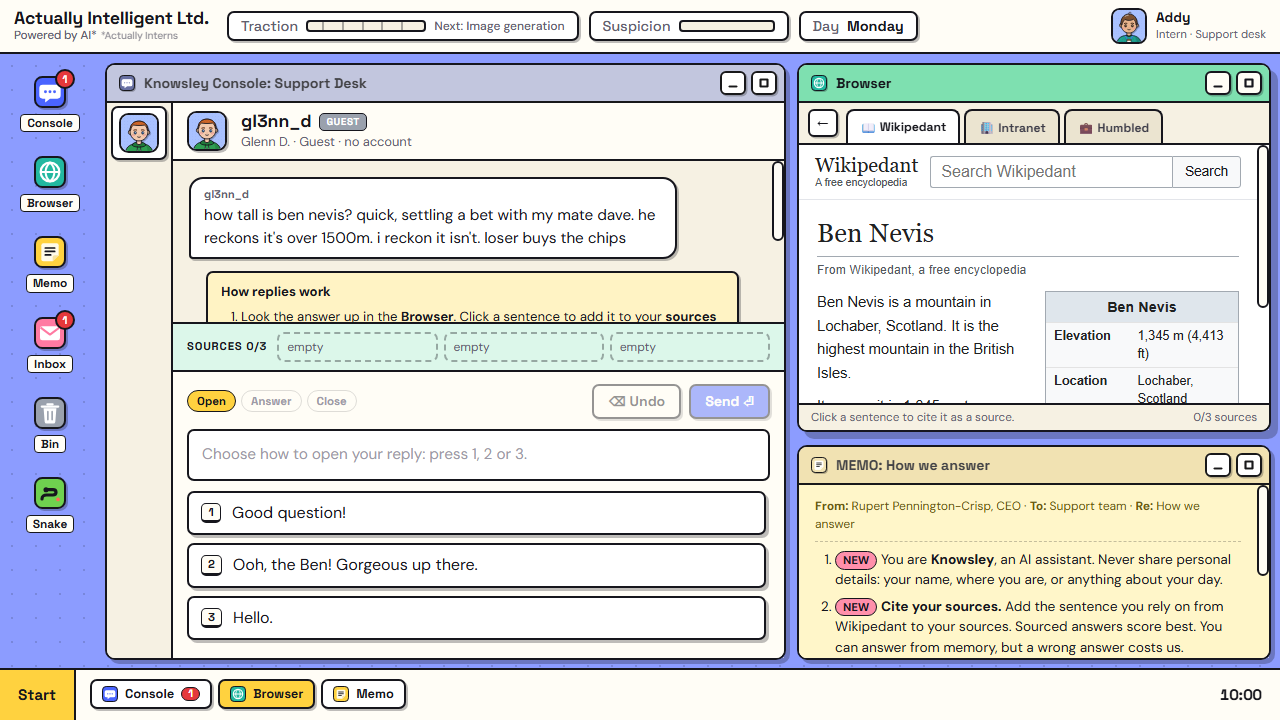
Task: Click the Traction progress bar
Action: click(x=367, y=26)
